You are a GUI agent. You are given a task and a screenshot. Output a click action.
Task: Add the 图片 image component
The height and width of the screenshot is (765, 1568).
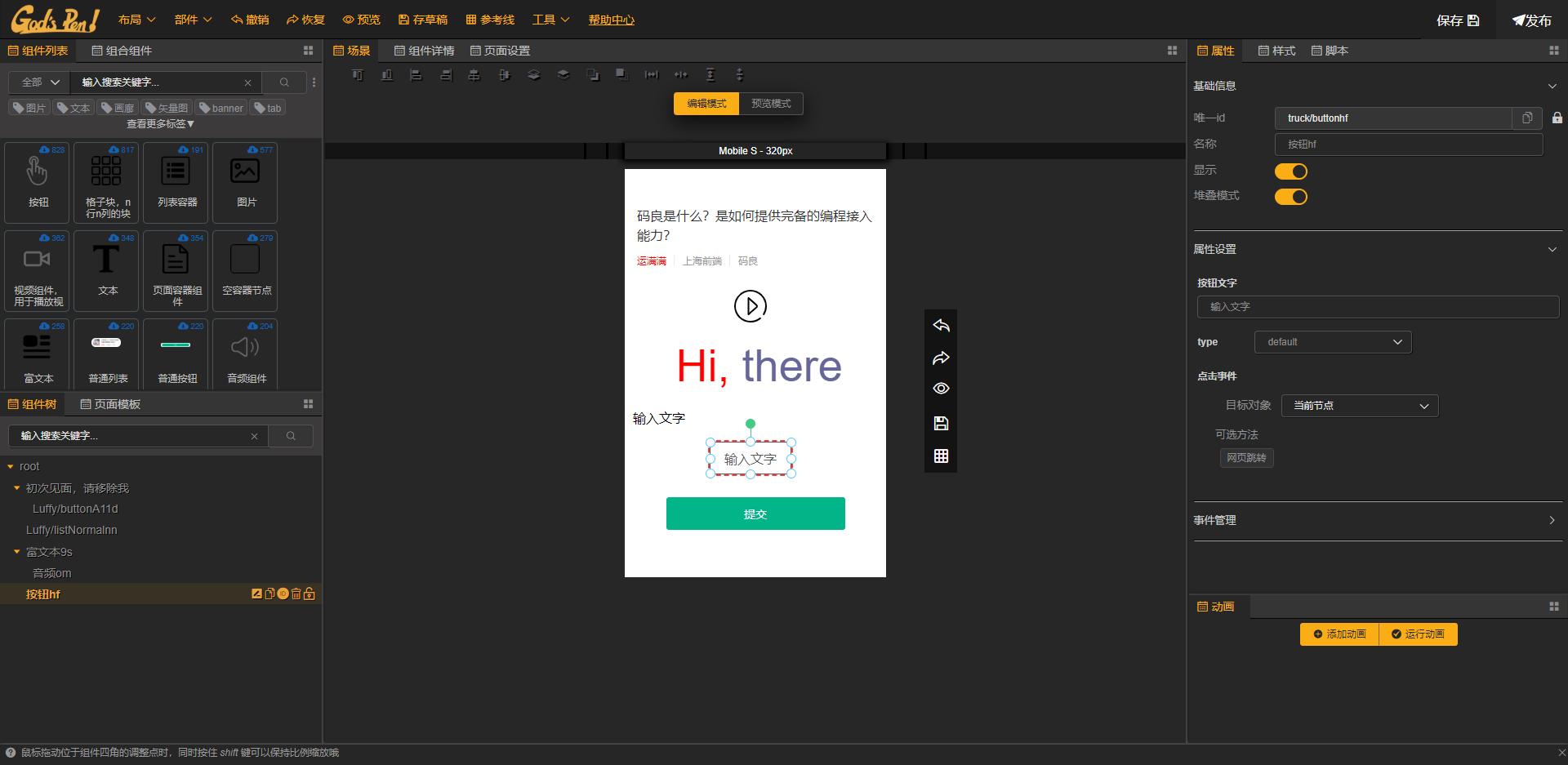[x=246, y=183]
